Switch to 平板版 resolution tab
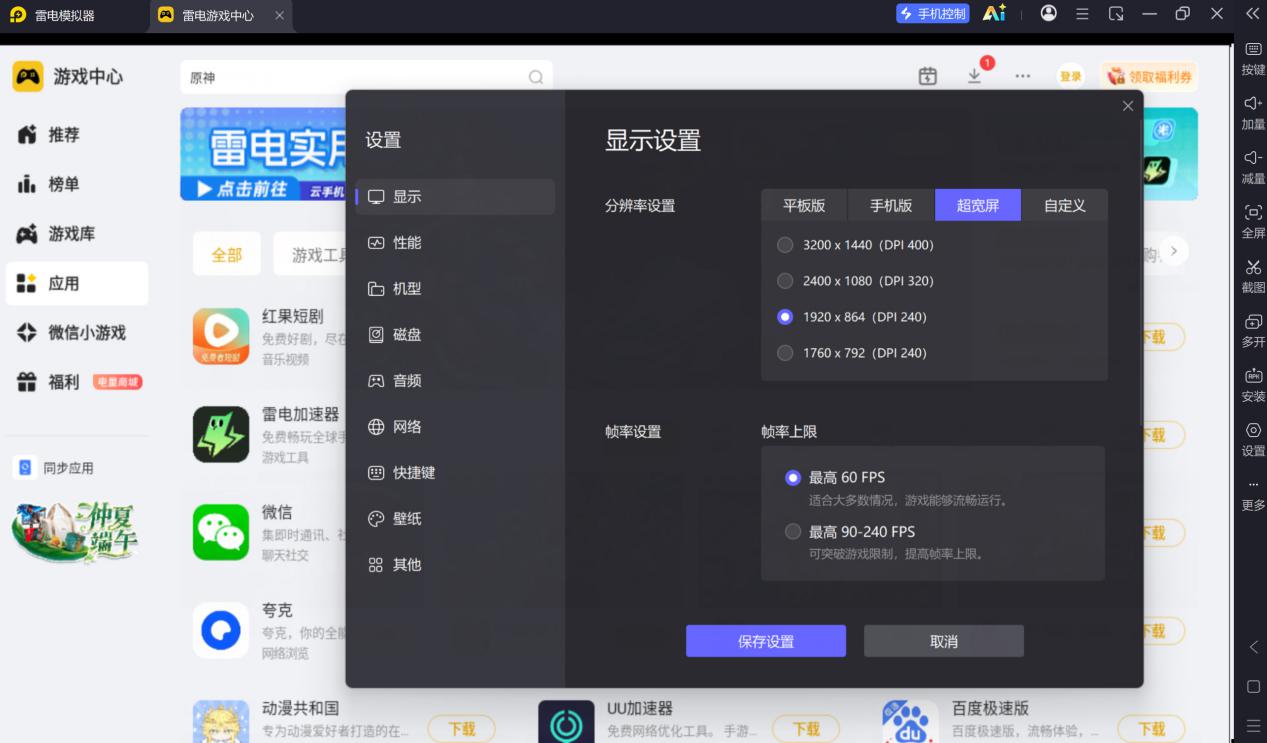This screenshot has height=743, width=1267. [804, 205]
